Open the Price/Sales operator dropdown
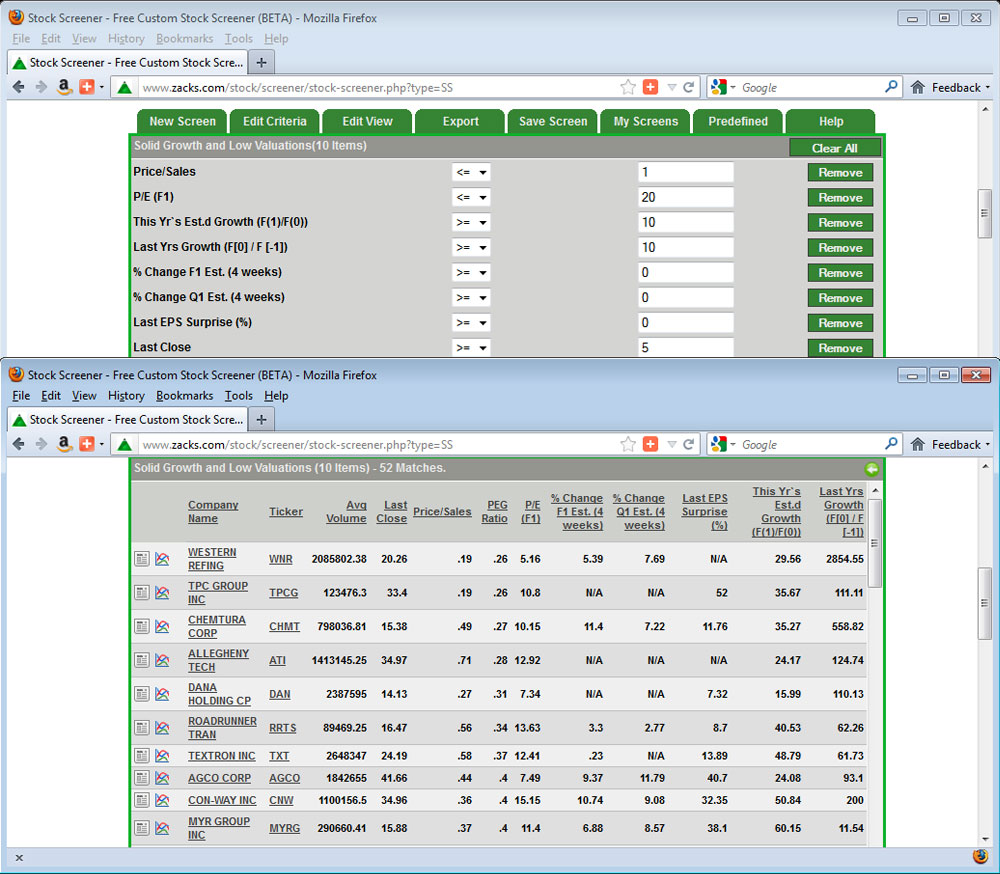1000x874 pixels. [x=471, y=172]
